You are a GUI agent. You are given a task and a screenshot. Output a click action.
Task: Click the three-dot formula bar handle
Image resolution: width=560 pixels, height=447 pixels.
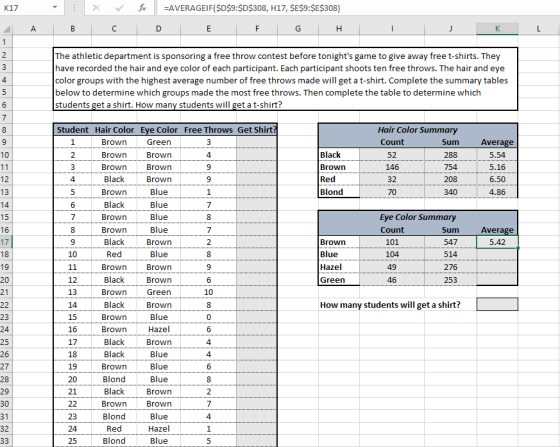[x=74, y=7]
